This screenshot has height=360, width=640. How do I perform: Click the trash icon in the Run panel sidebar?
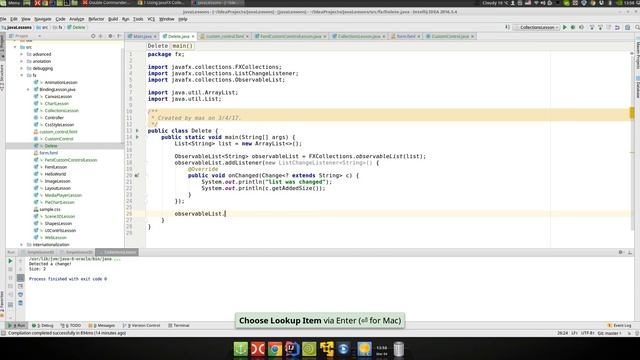pyautogui.click(x=20, y=303)
